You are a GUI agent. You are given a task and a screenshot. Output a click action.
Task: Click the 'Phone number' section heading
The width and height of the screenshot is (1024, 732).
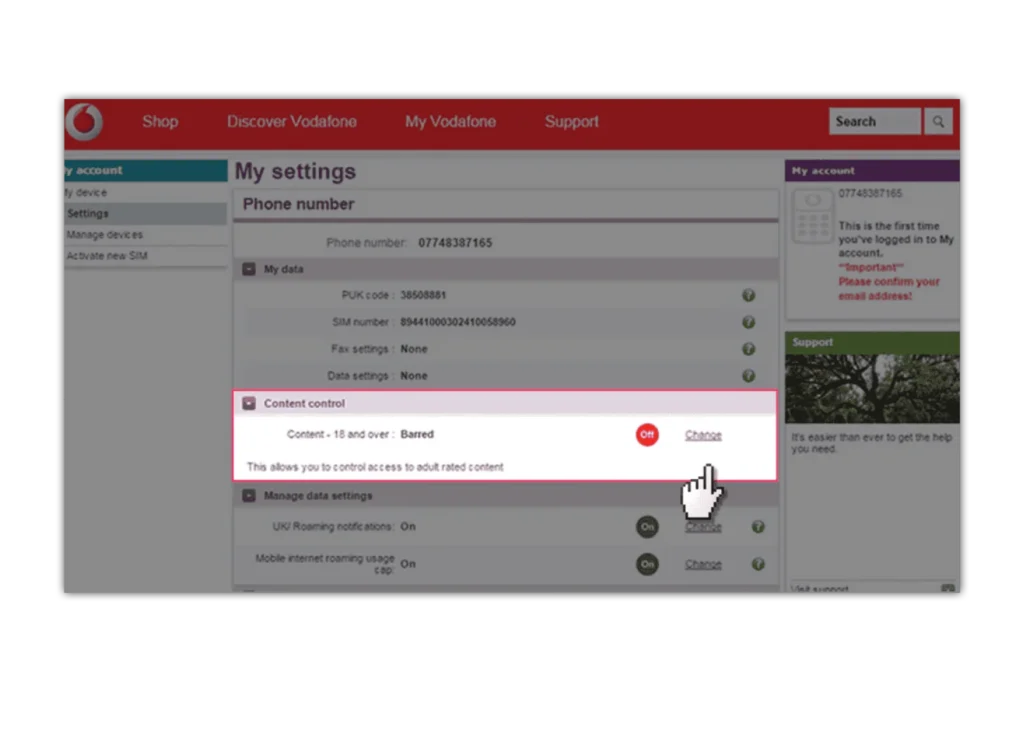(298, 204)
